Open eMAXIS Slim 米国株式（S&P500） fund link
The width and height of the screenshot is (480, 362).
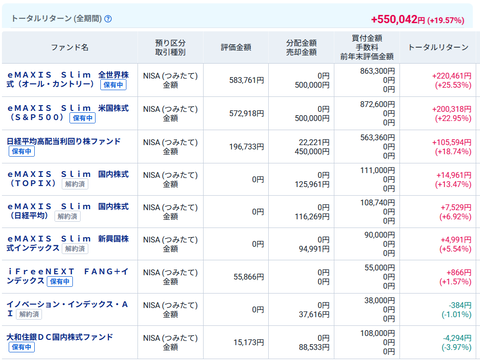[x=68, y=113]
